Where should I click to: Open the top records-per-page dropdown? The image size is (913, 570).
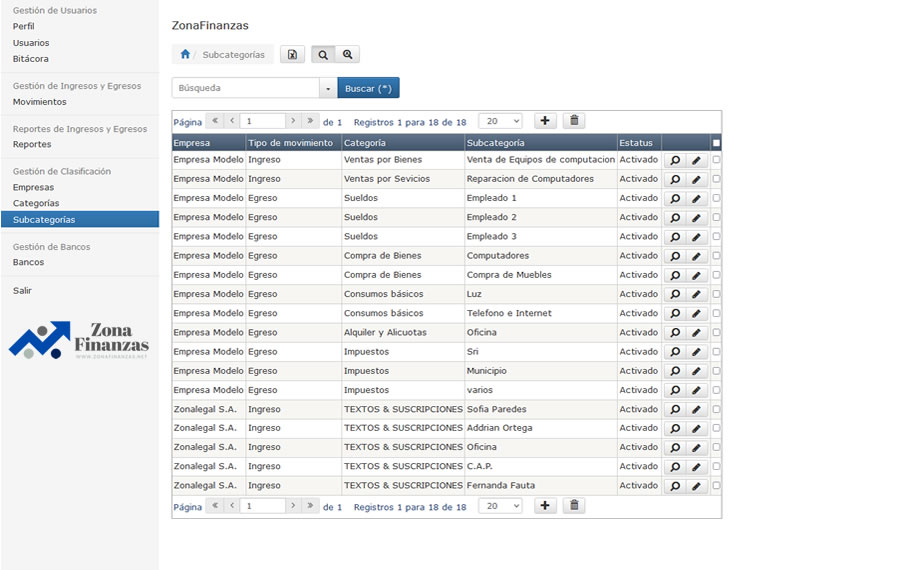click(x=500, y=121)
